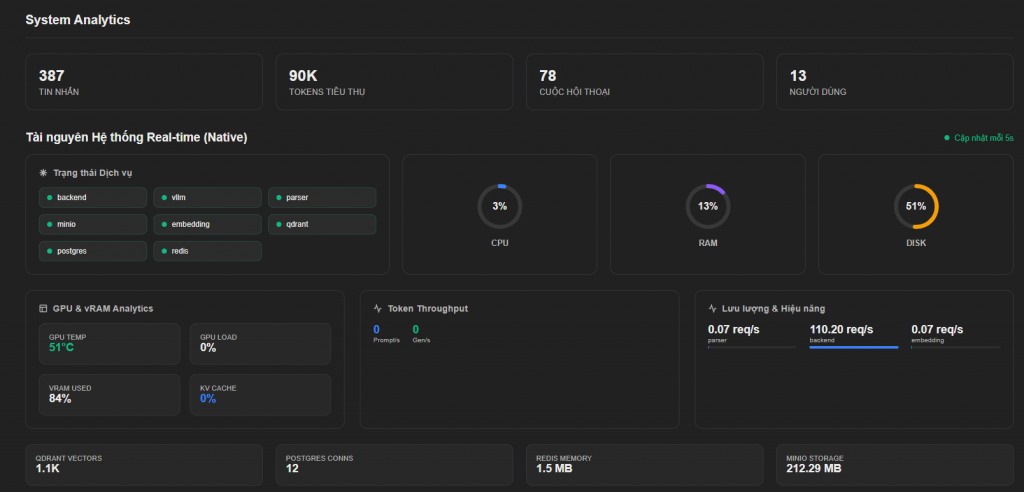Screen dimensions: 1024x492
Task: Select the backend service chip
Action: coord(93,197)
